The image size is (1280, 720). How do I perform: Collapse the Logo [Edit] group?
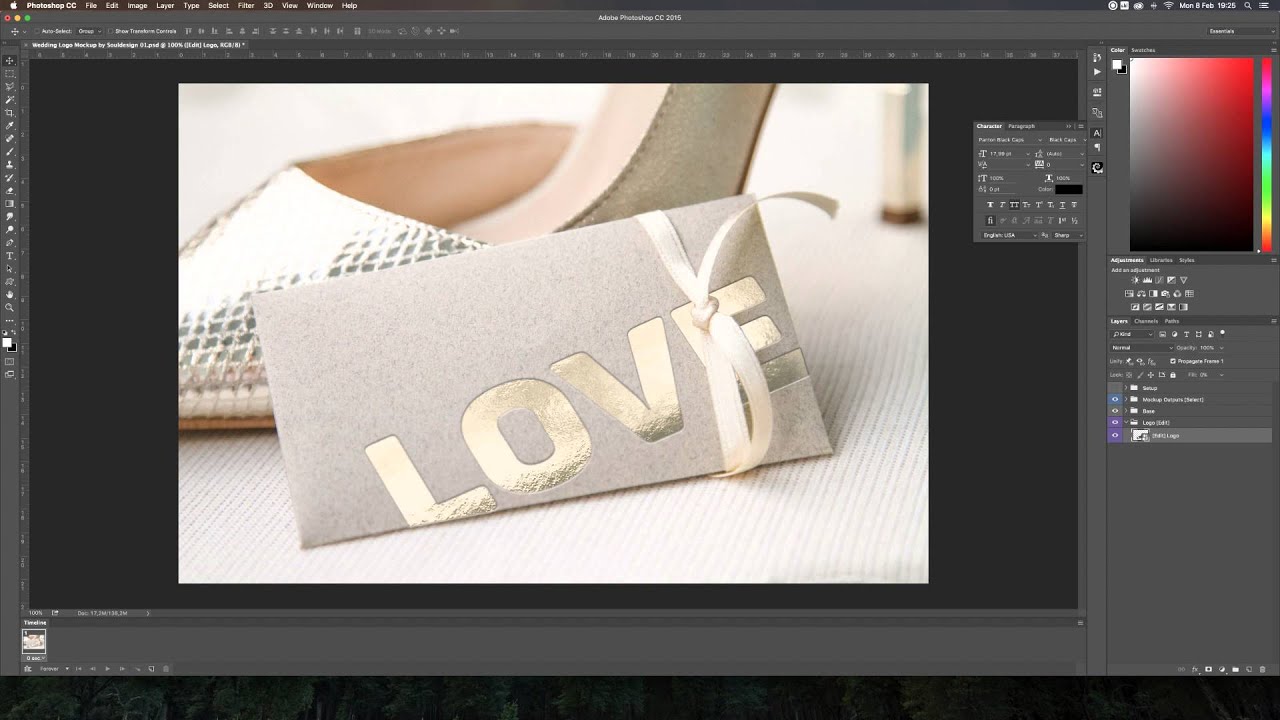pos(1126,422)
